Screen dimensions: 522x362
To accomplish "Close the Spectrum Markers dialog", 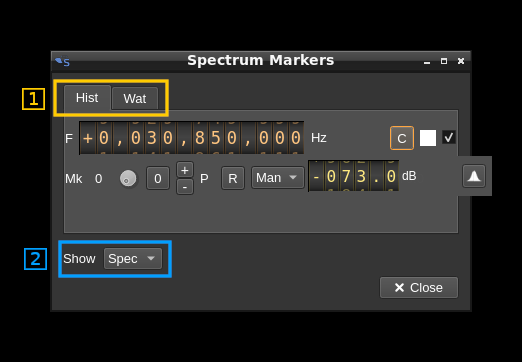I will (419, 287).
